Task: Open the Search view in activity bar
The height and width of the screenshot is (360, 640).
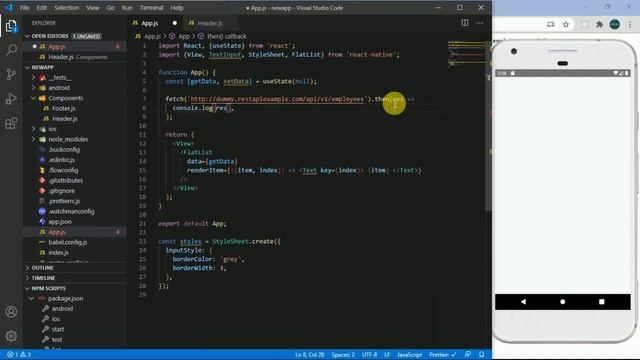Action: [11, 50]
